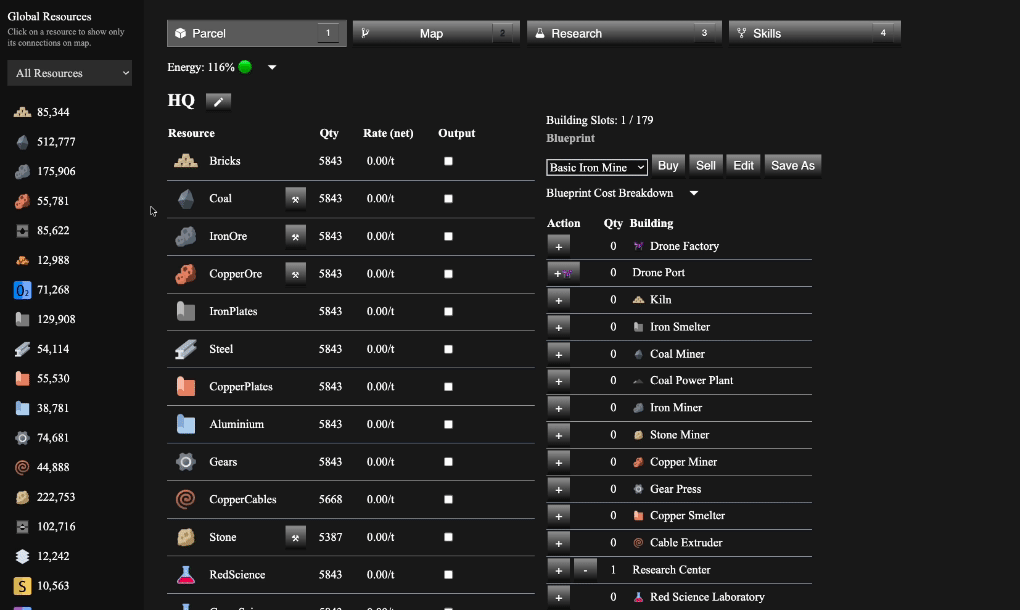Click the pencil edit icon next to HQ
The image size is (1020, 610).
point(218,100)
